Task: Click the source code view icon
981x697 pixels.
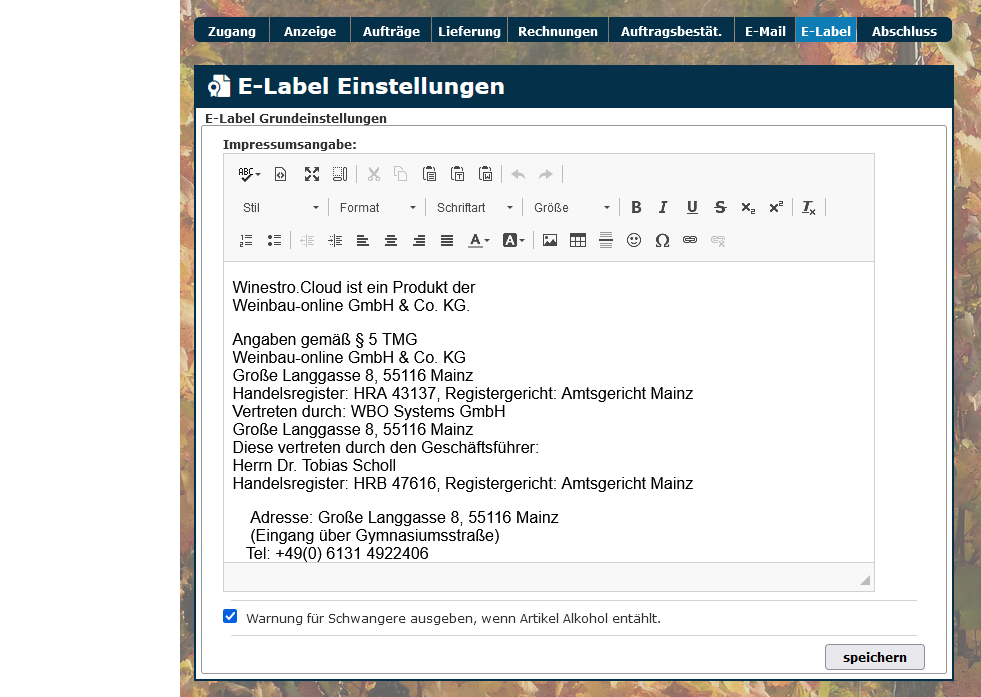Action: [x=280, y=174]
